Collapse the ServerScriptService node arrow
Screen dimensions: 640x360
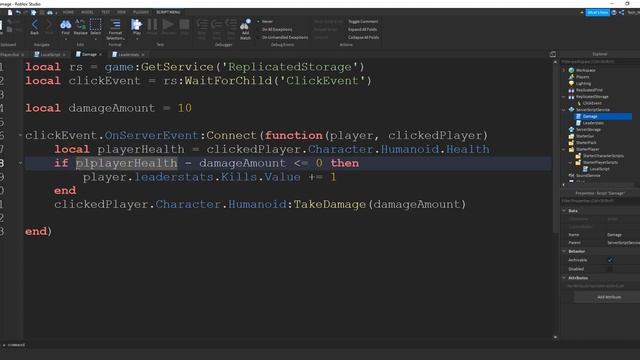[x=564, y=110]
